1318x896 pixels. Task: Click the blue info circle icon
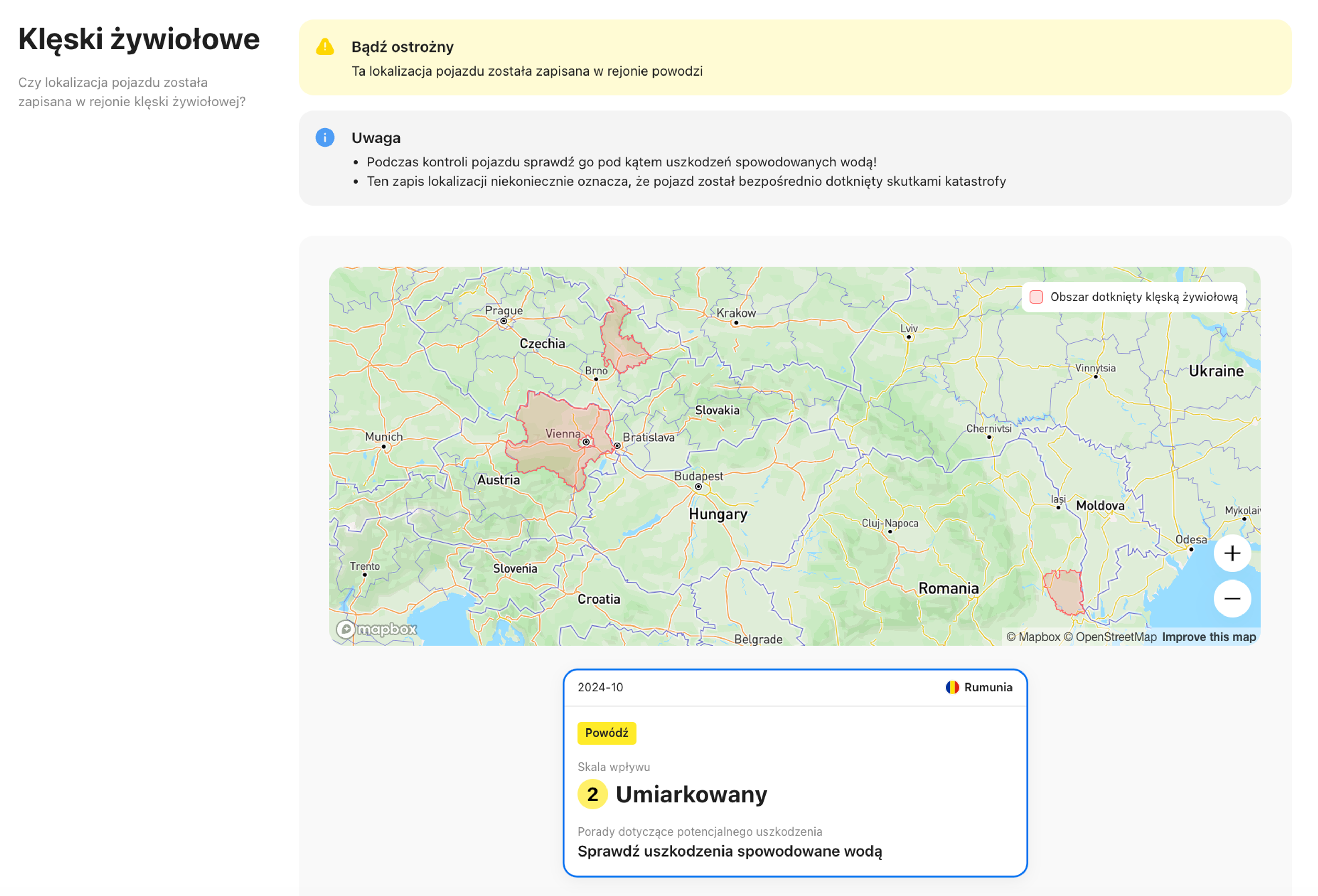tap(324, 137)
